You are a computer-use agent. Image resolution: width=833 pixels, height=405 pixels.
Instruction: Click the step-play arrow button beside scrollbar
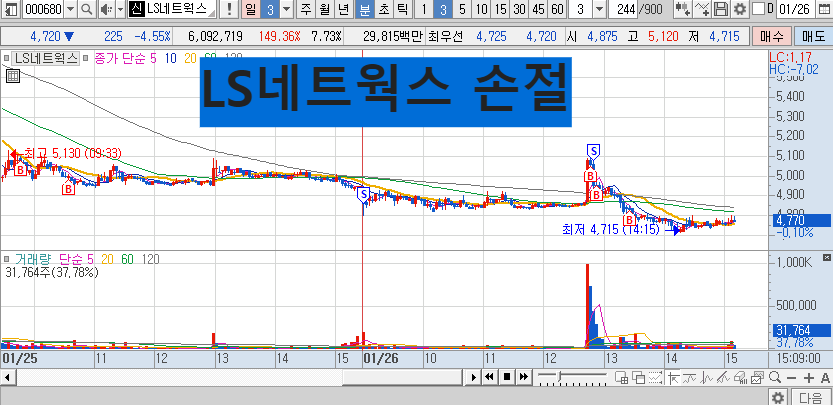pyautogui.click(x=474, y=377)
